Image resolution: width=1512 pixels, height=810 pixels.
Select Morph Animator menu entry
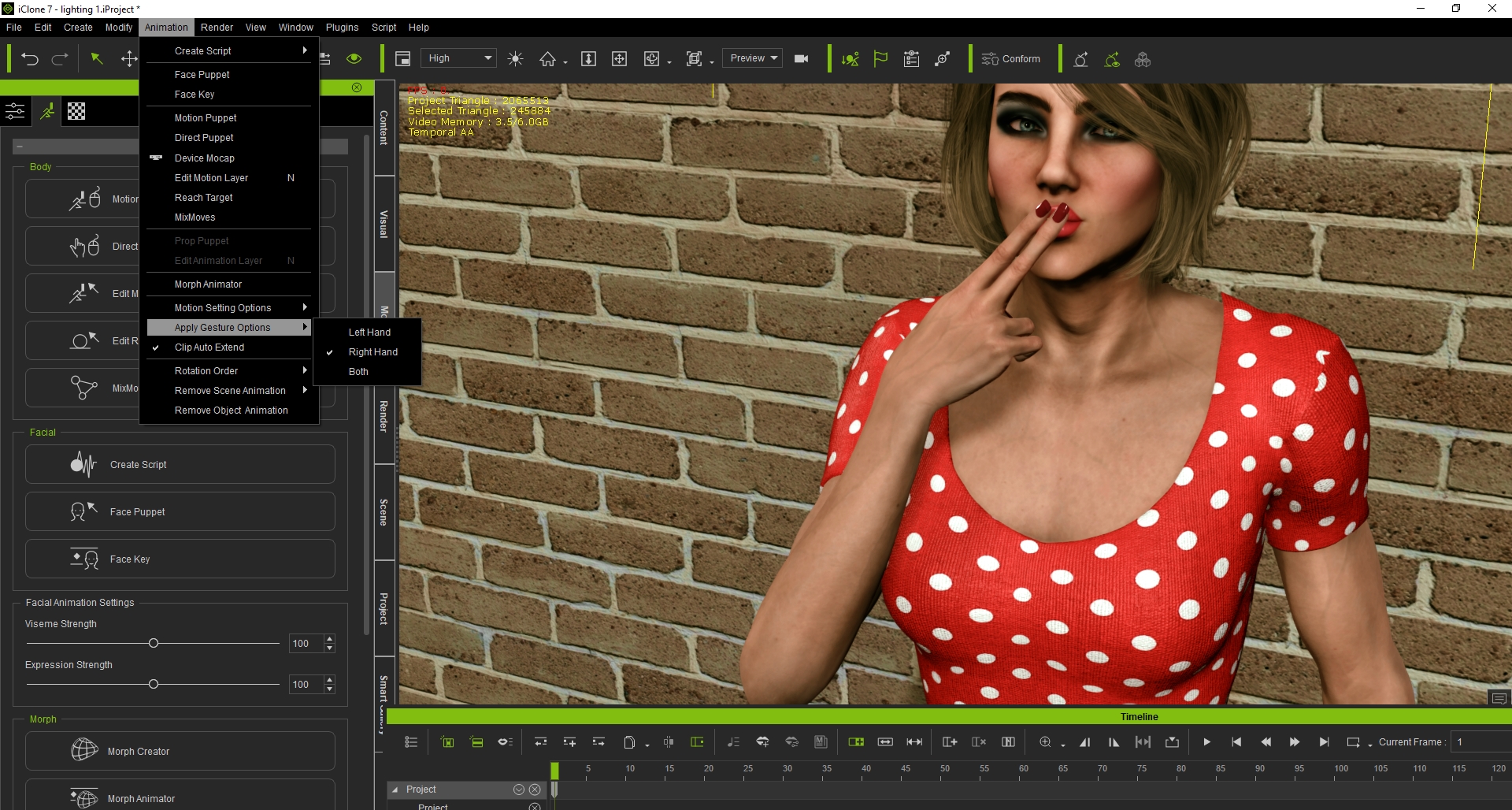pos(229,284)
